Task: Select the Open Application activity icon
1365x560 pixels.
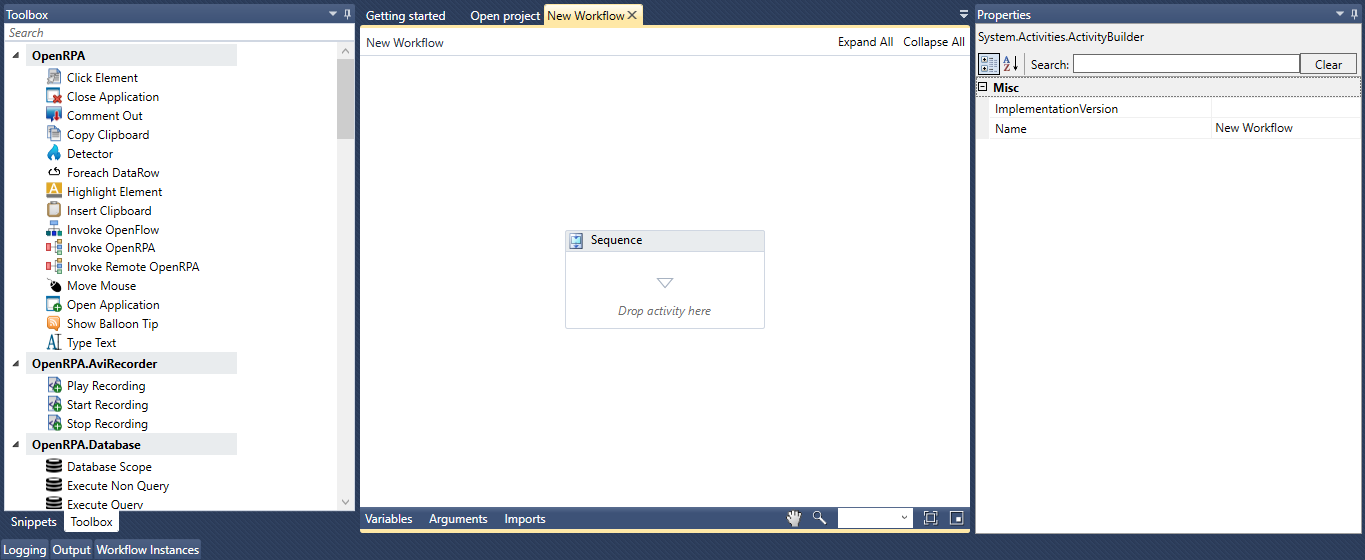Action: click(54, 305)
